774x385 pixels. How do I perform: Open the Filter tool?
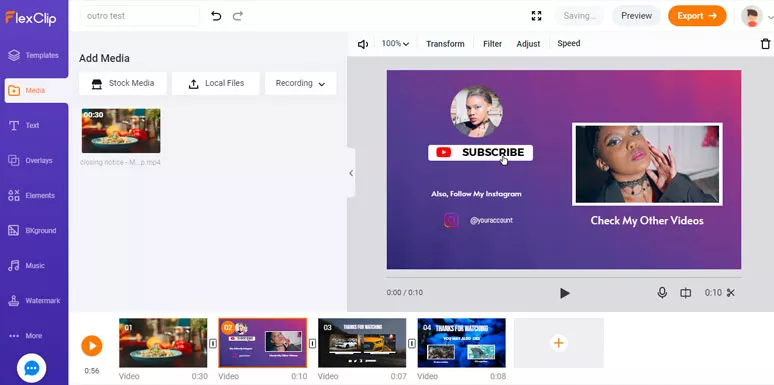[x=492, y=44]
